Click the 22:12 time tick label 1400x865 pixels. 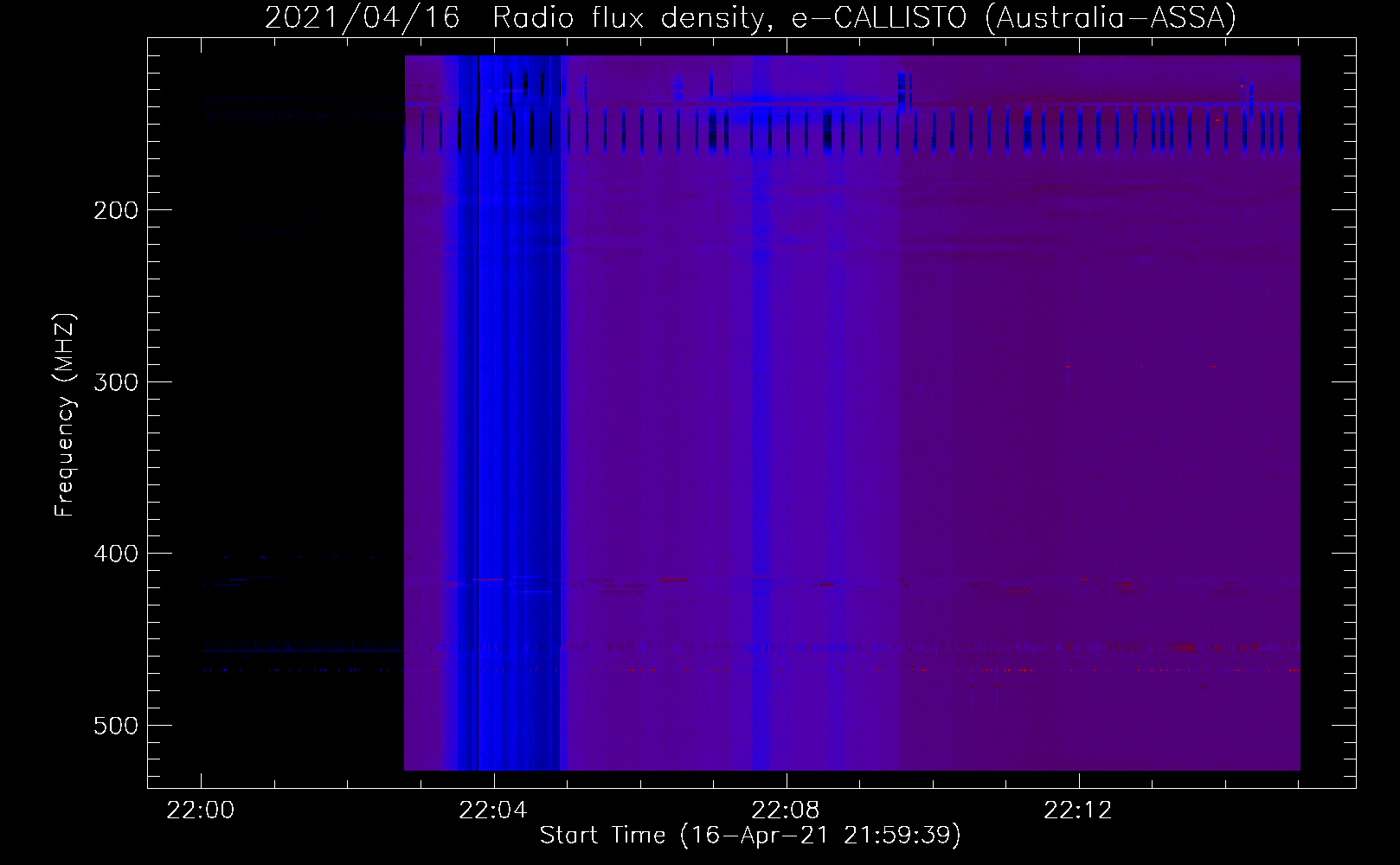click(1078, 811)
